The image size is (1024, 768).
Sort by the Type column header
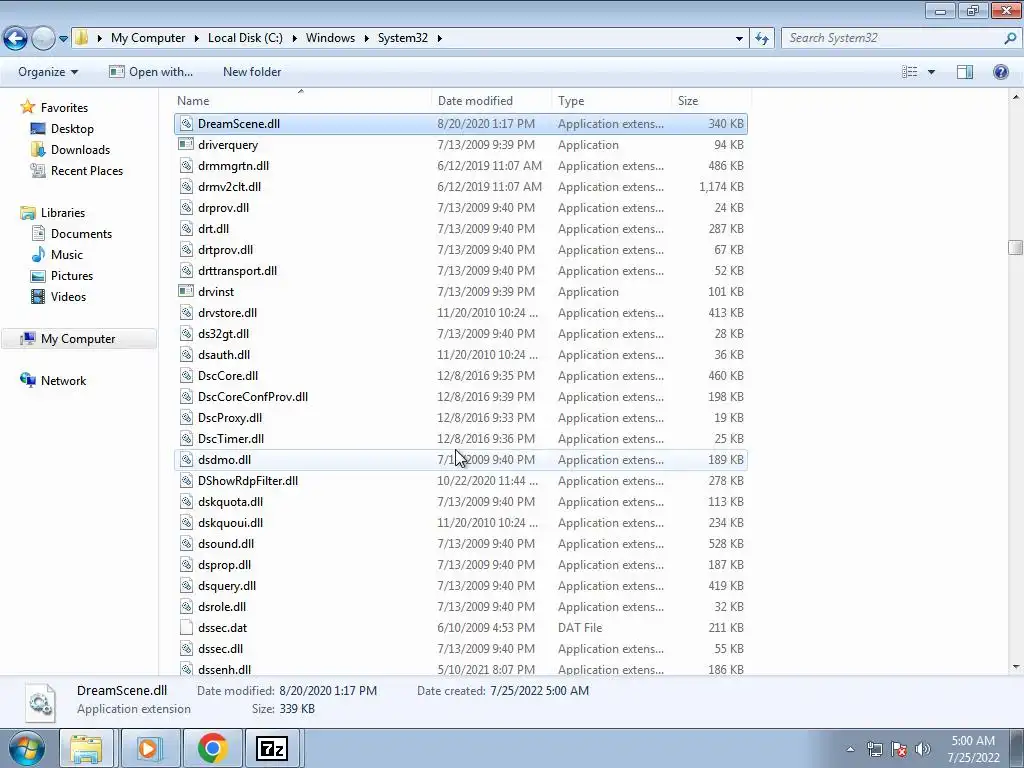611,101
